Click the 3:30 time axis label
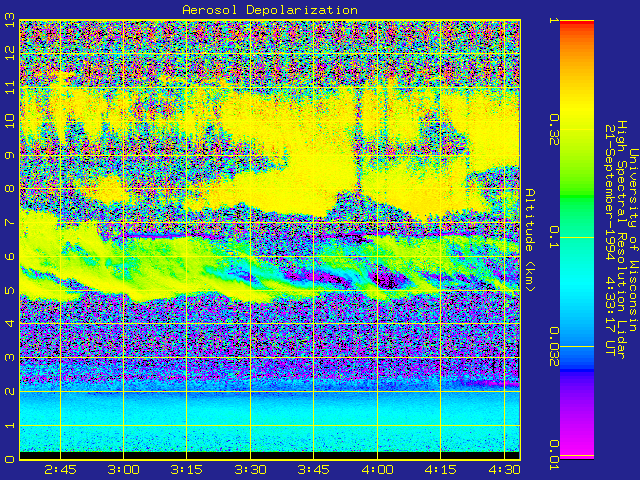 coord(250,470)
